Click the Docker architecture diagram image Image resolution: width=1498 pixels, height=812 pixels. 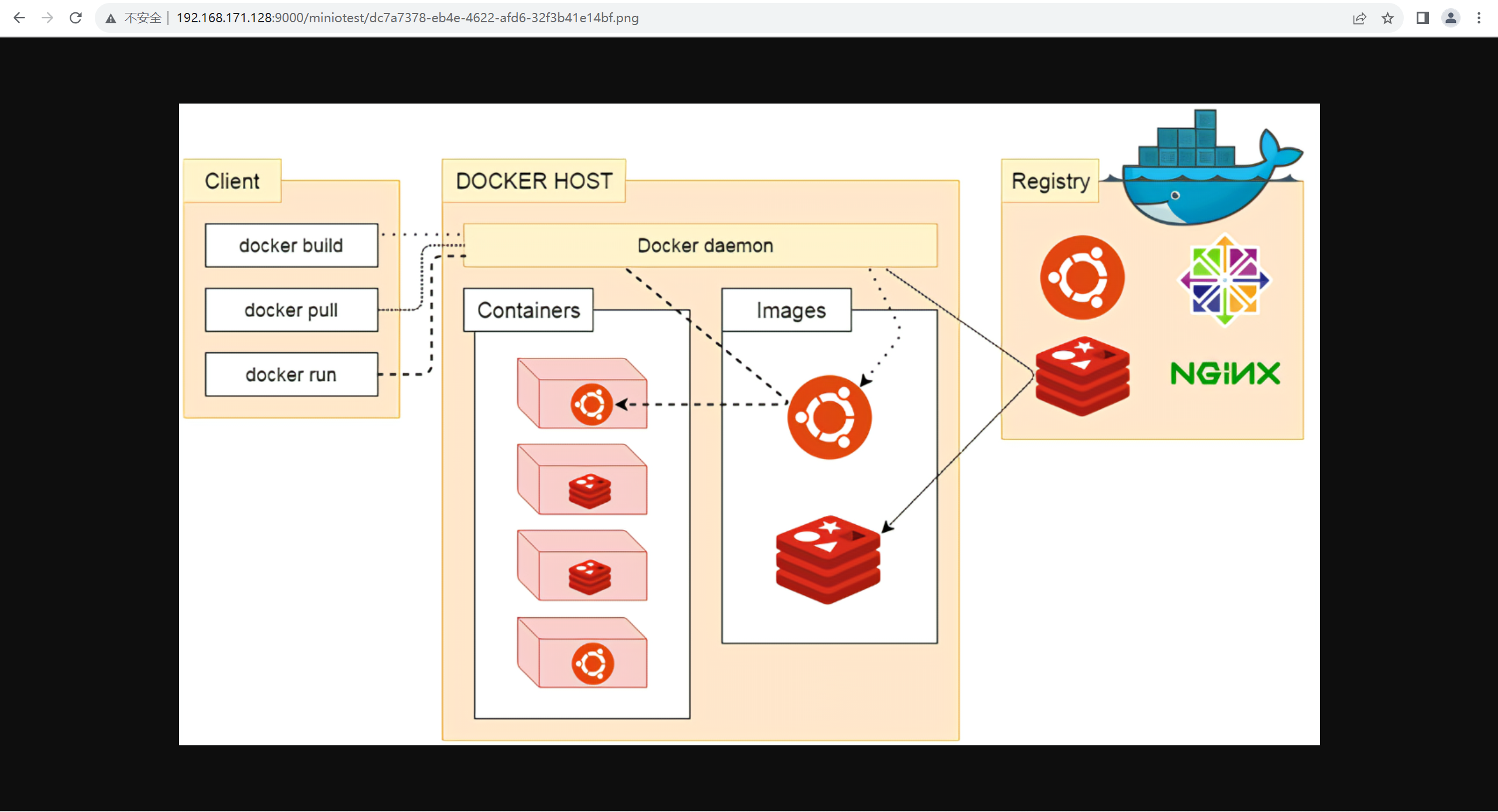click(749, 424)
